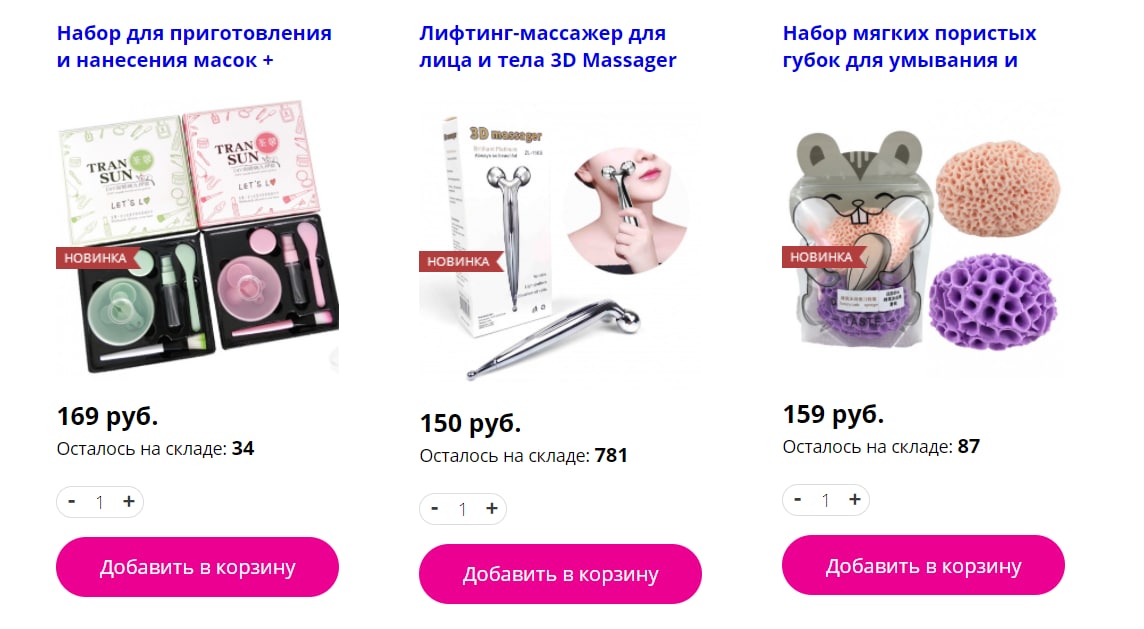The height and width of the screenshot is (629, 1144).
Task: Click the НОВИНКА badge on mask set
Action: (95, 258)
